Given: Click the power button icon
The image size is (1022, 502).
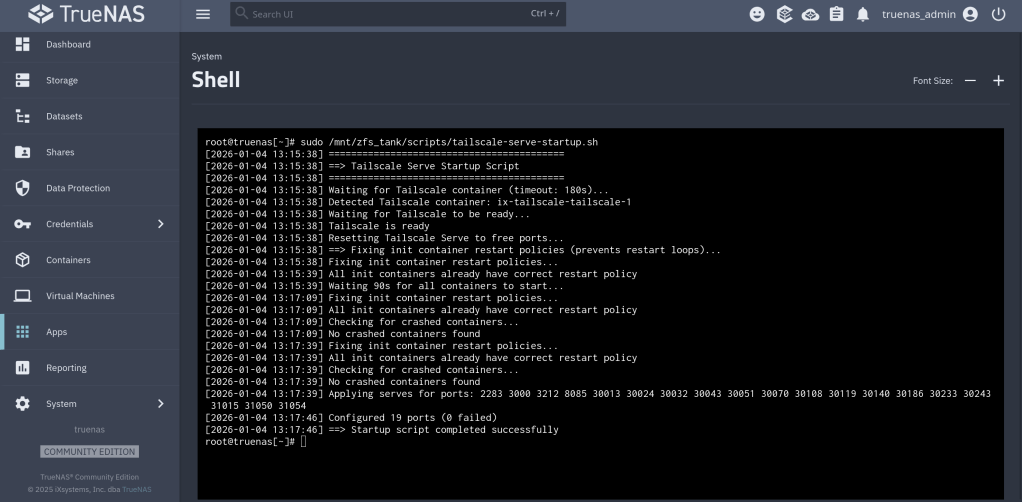Looking at the screenshot, I should pos(997,14).
